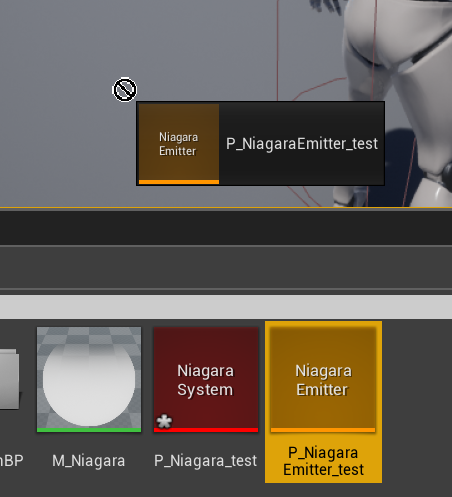This screenshot has height=497, width=452.
Task: Click the partially visible folder asset thumbnail
Action: (x=9, y=379)
